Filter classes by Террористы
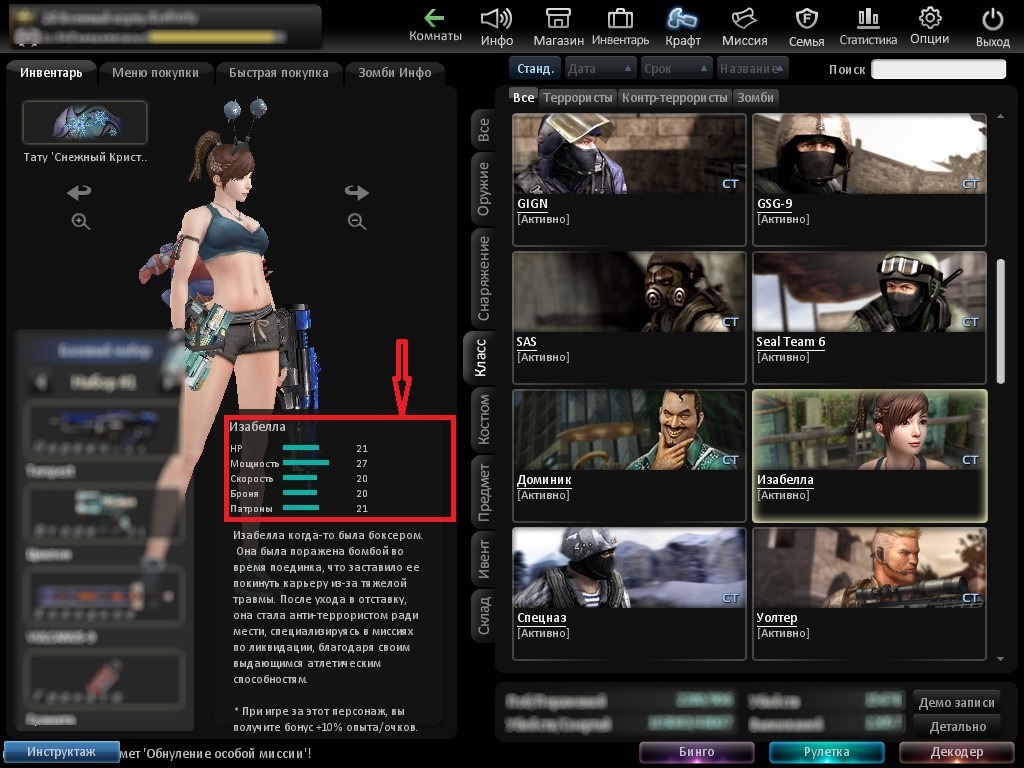This screenshot has width=1024, height=768. tap(578, 98)
